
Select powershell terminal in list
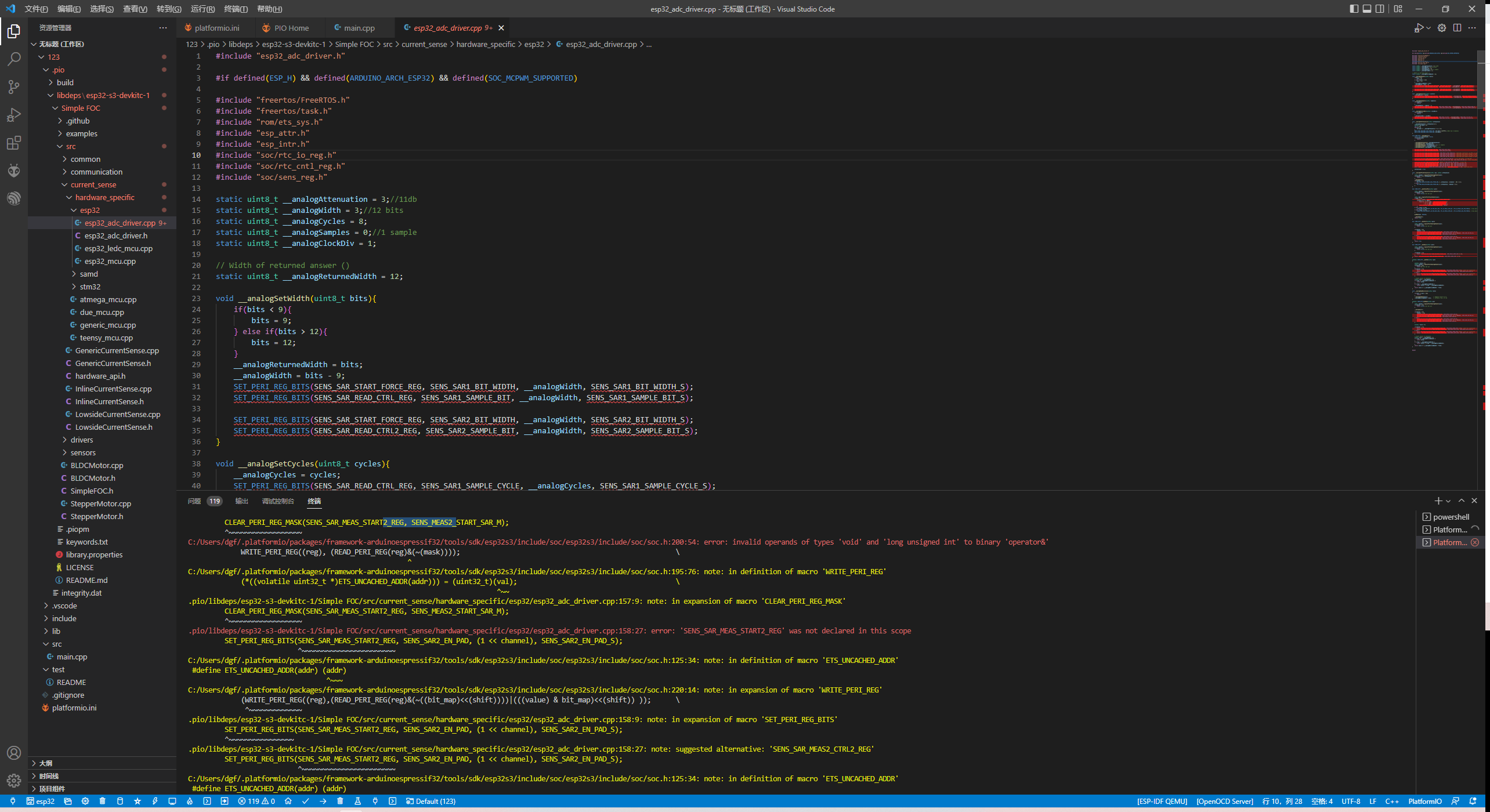[x=1450, y=517]
